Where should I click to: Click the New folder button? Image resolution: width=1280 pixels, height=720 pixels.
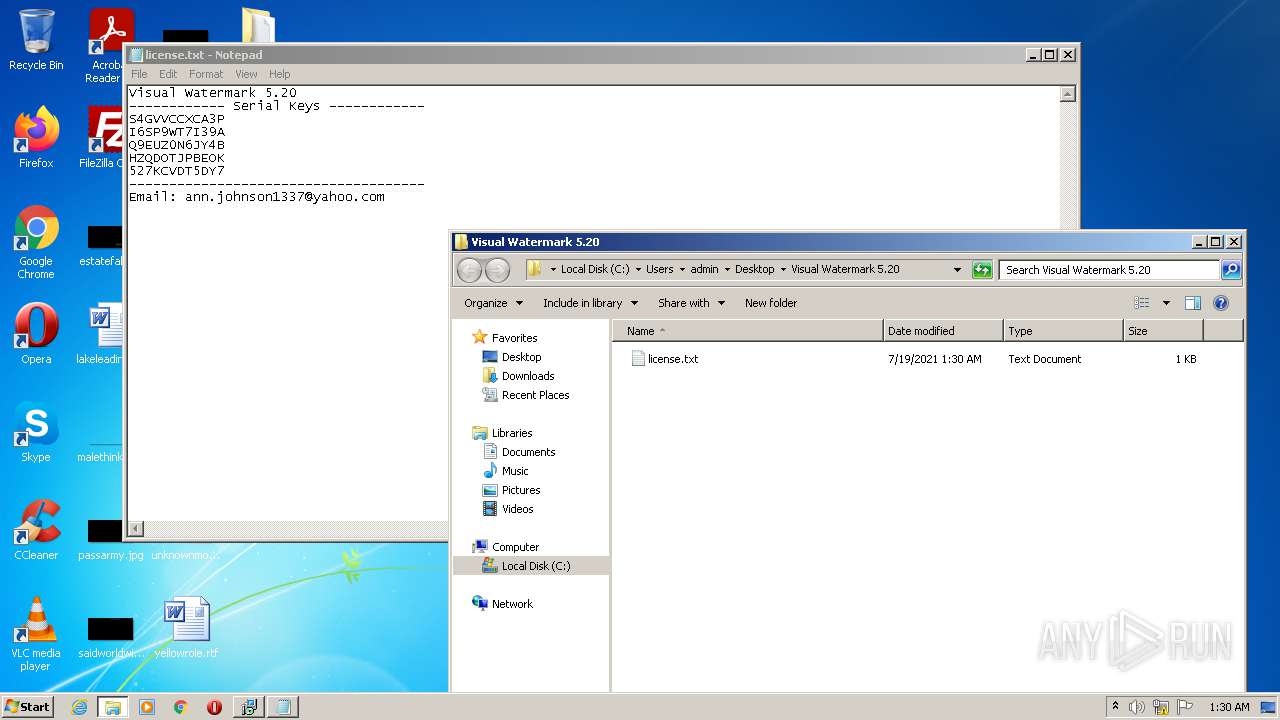point(771,303)
